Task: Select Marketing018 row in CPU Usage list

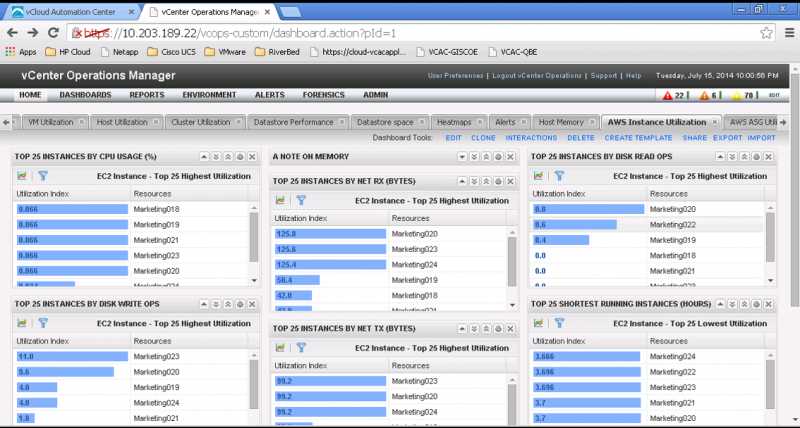Action: pyautogui.click(x=133, y=209)
